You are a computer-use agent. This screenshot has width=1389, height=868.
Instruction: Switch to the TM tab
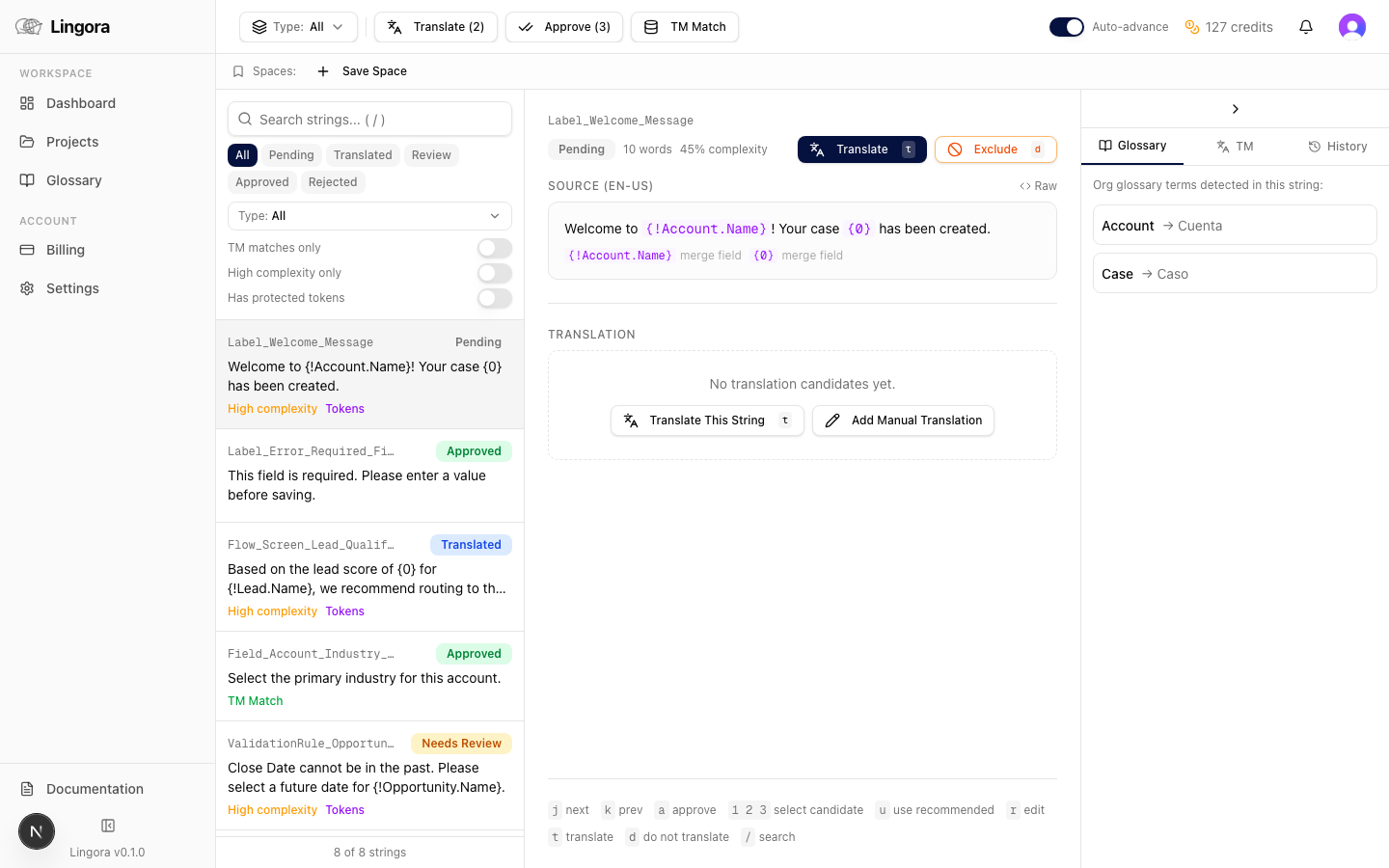click(1235, 146)
